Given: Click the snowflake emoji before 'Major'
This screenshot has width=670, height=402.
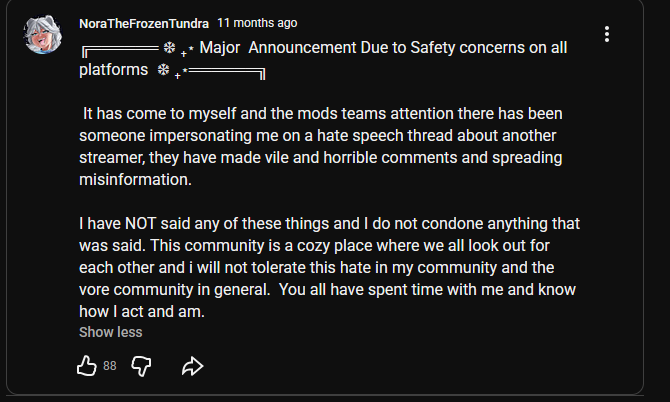Looking at the screenshot, I should (168, 49).
